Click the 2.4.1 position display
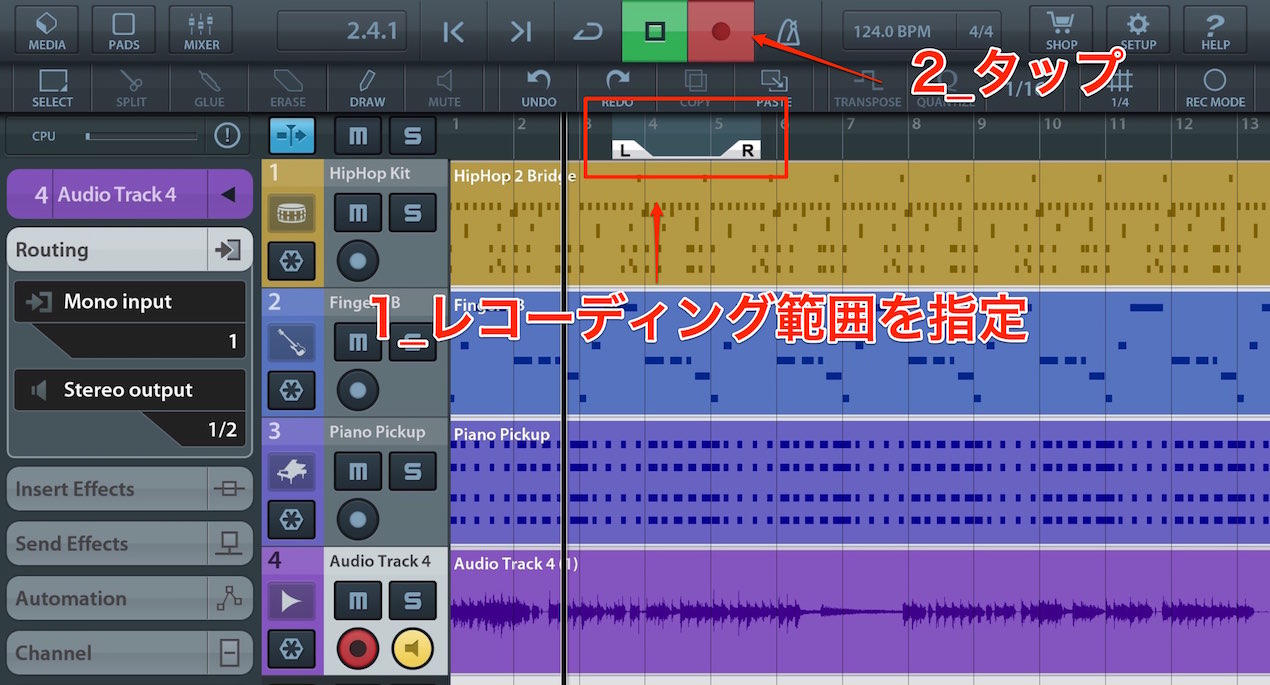The height and width of the screenshot is (685, 1270). [x=342, y=32]
